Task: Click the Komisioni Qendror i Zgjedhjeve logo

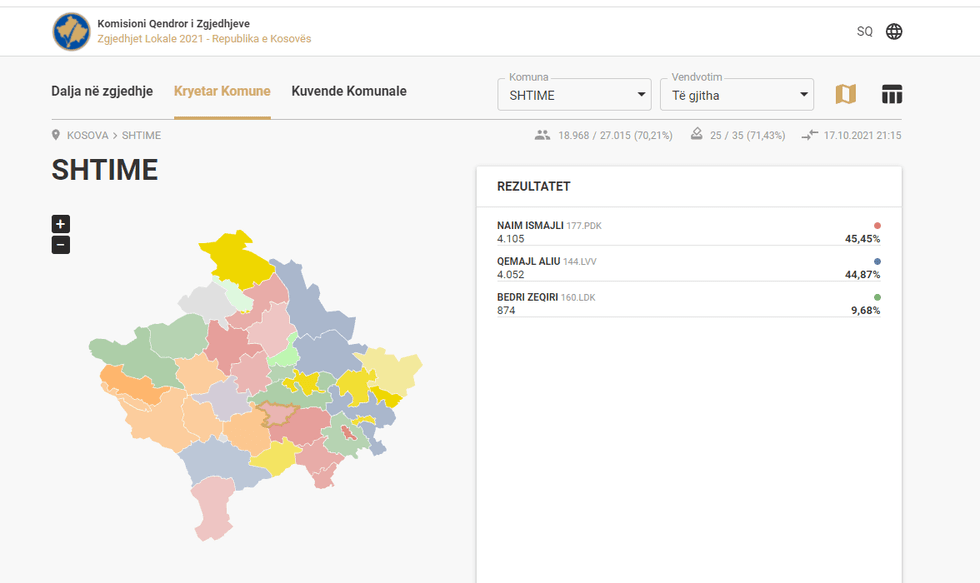Action: (x=71, y=31)
